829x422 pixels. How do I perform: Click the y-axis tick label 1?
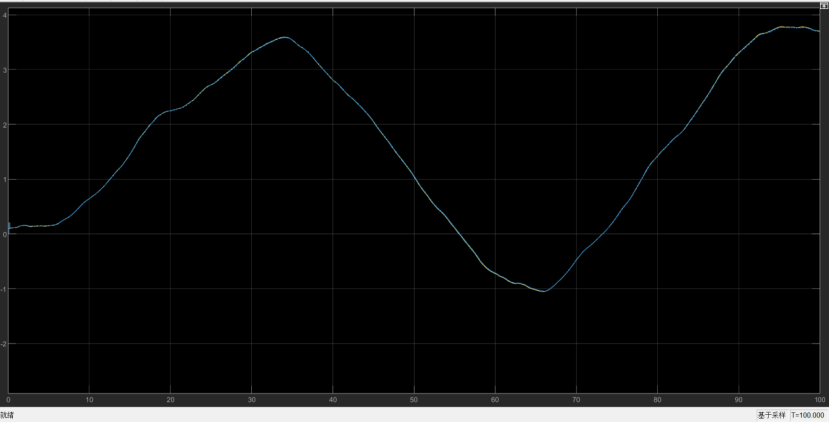pyautogui.click(x=5, y=180)
